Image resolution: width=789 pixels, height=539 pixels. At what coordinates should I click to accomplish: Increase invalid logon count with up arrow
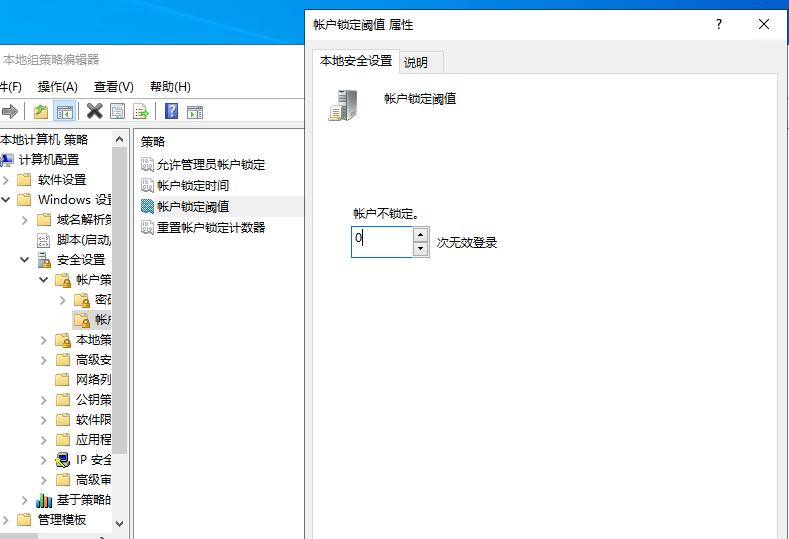pos(421,235)
